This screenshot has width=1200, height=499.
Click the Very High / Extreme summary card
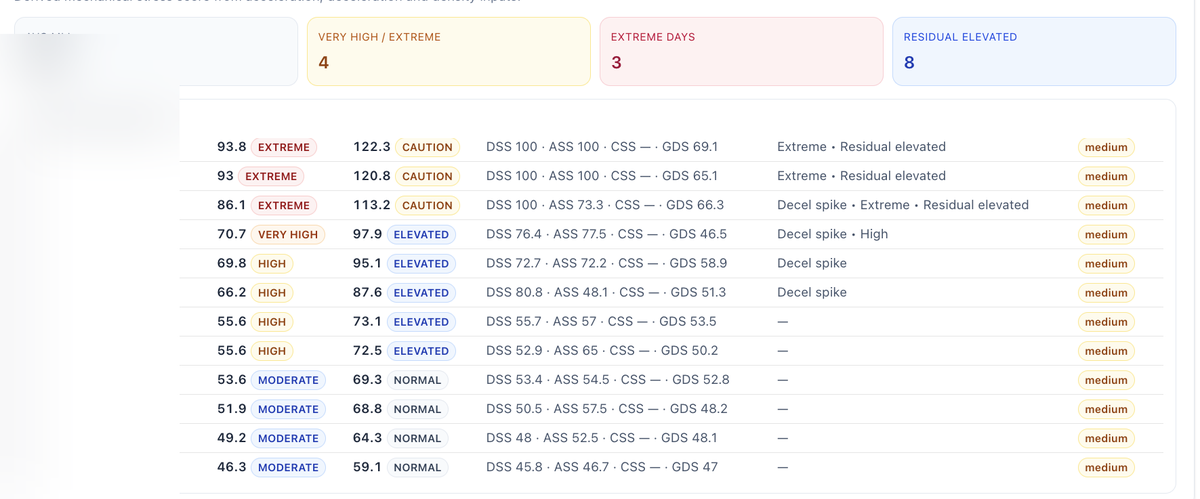(x=448, y=51)
